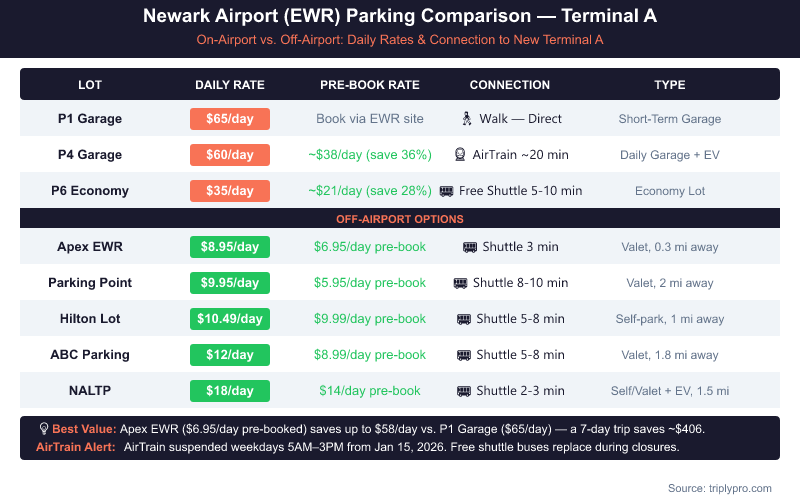The width and height of the screenshot is (800, 500).
Task: Click the walking person icon for P1 Garage
Action: tap(466, 119)
